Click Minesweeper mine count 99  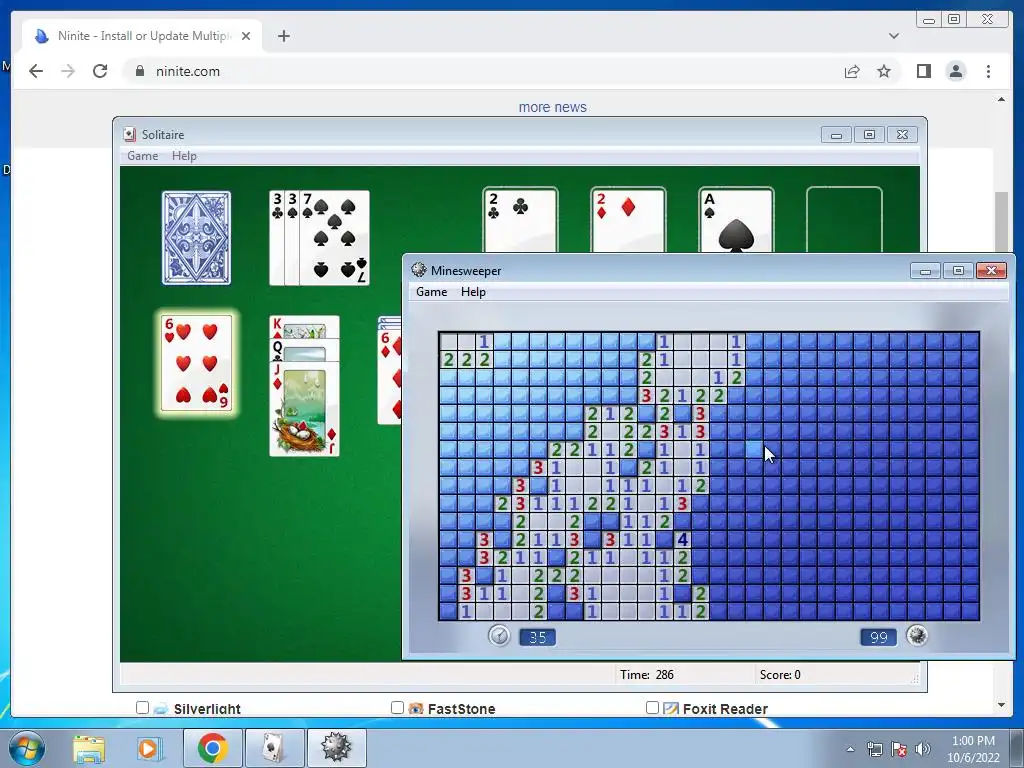(879, 637)
